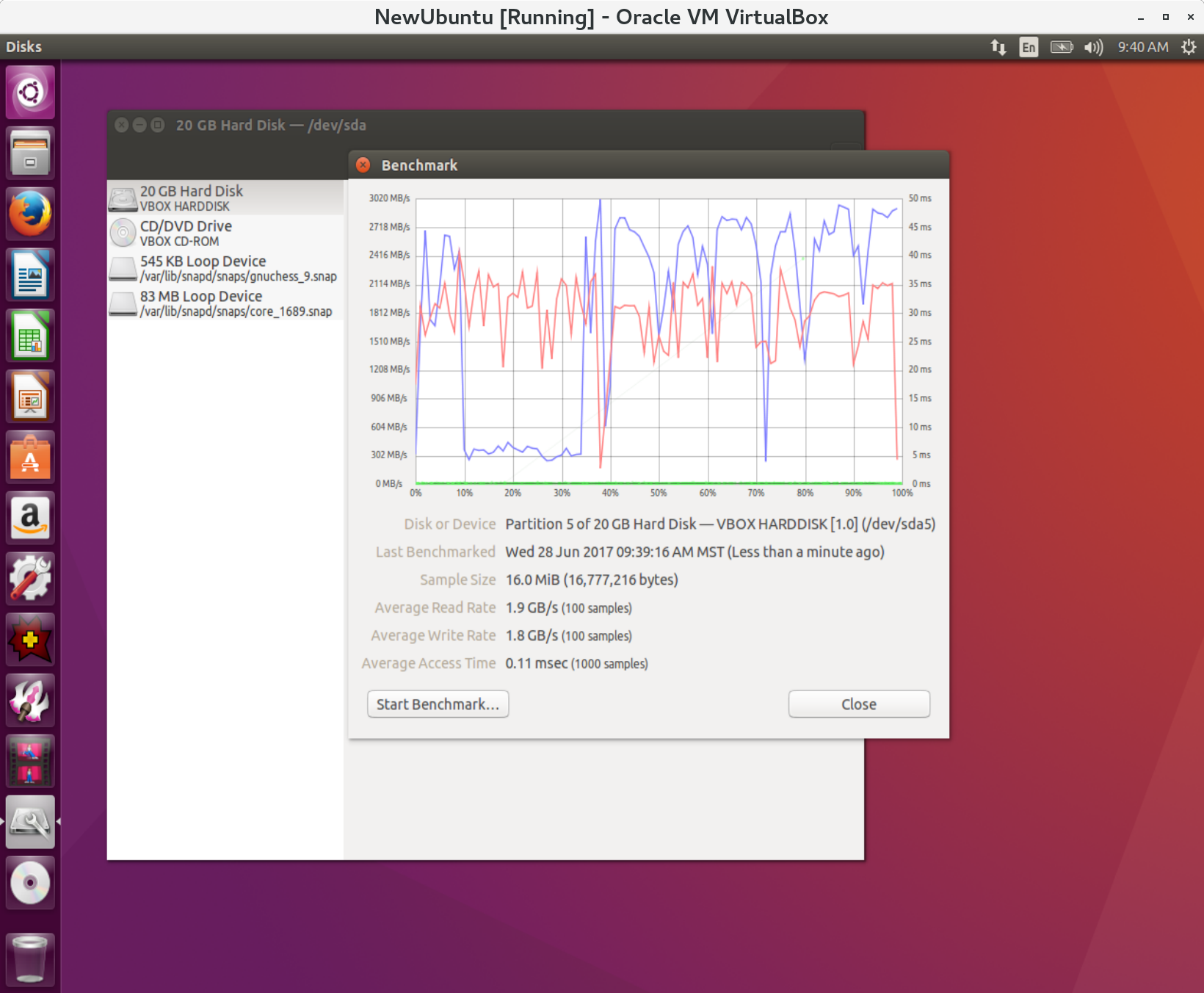The image size is (1204, 993).
Task: Open the 9:40 AM clock menu
Action: 1143,47
